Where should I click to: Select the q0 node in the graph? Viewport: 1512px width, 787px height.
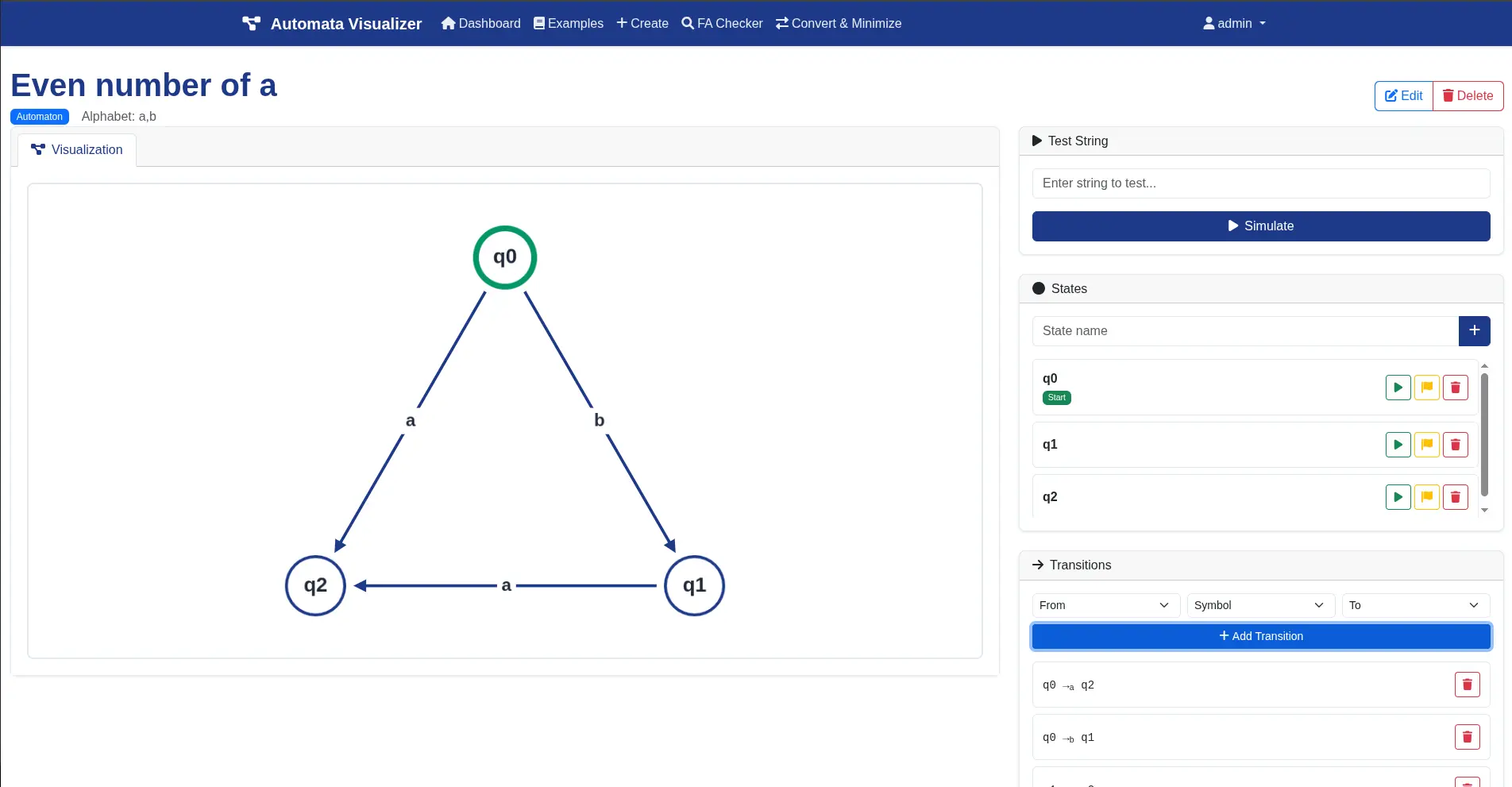coord(505,257)
